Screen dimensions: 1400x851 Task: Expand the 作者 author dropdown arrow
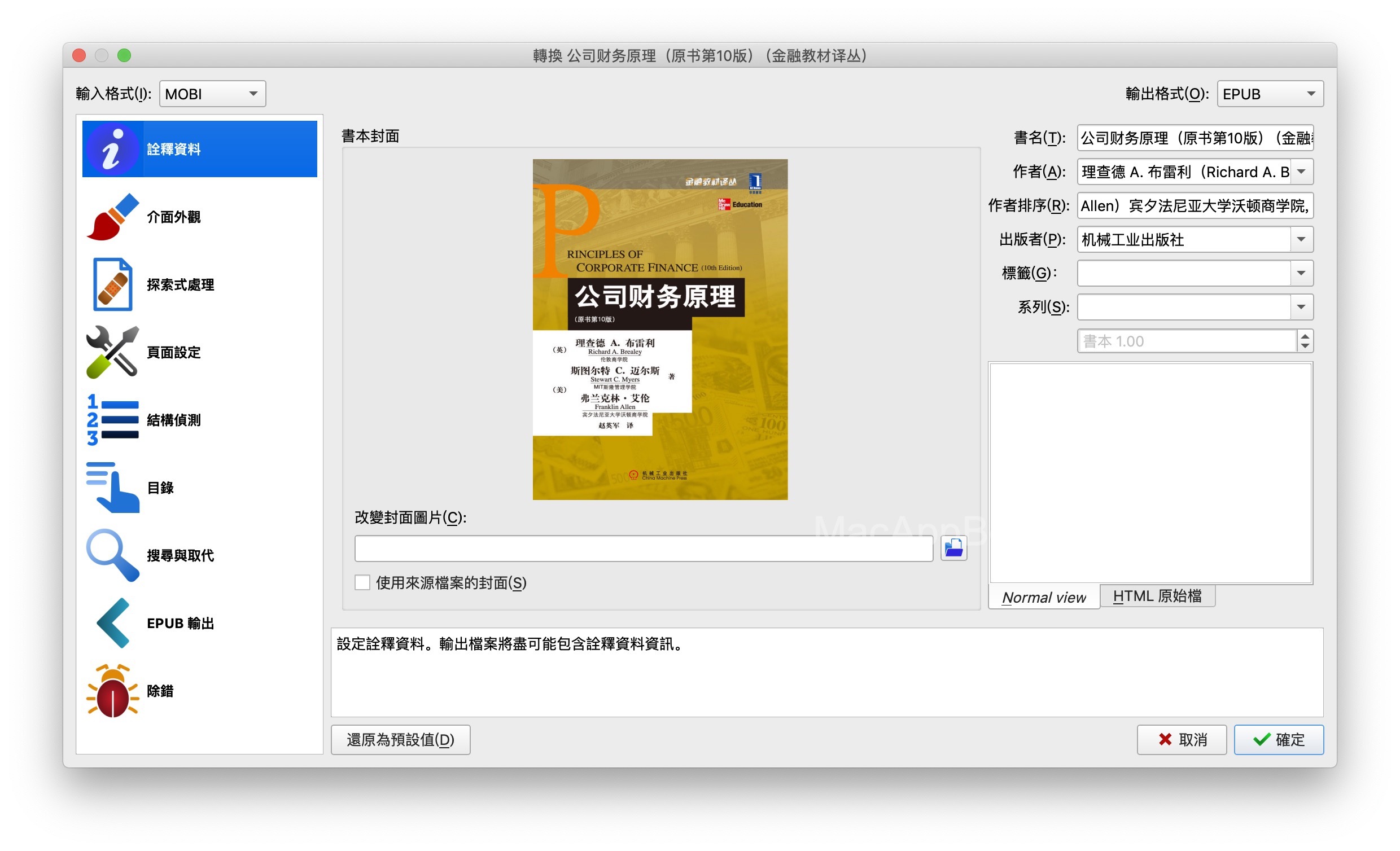tap(1301, 172)
